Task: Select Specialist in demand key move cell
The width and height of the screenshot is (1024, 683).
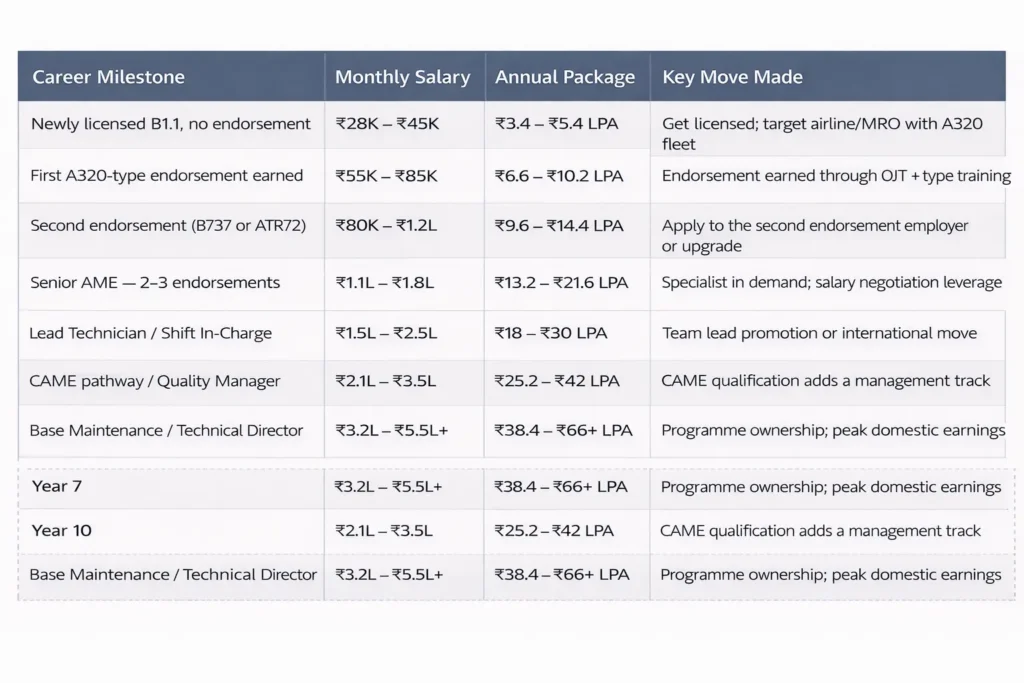Action: [831, 282]
